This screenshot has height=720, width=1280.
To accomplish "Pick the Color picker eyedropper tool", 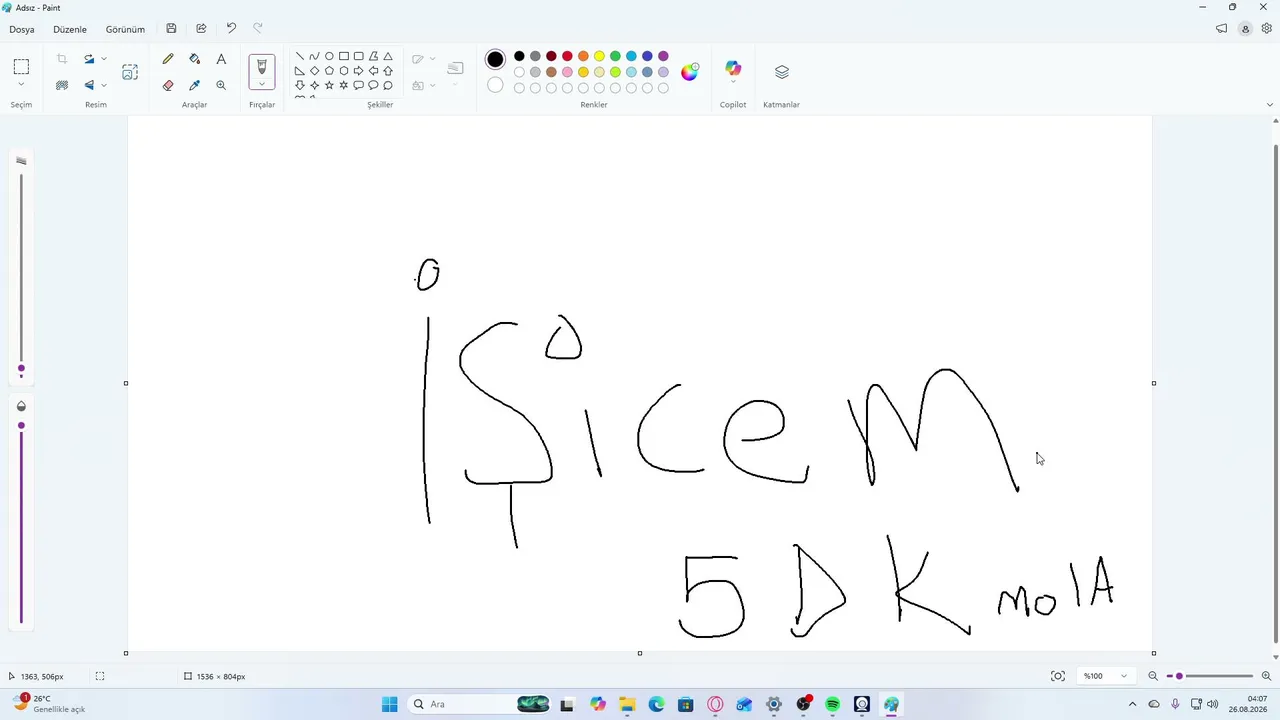I will (x=195, y=85).
